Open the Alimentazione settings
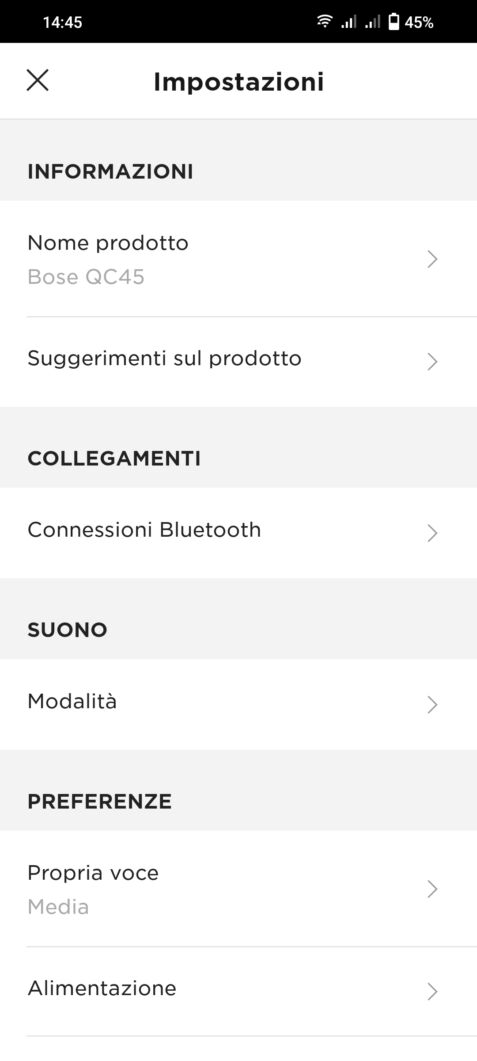 pyautogui.click(x=238, y=992)
